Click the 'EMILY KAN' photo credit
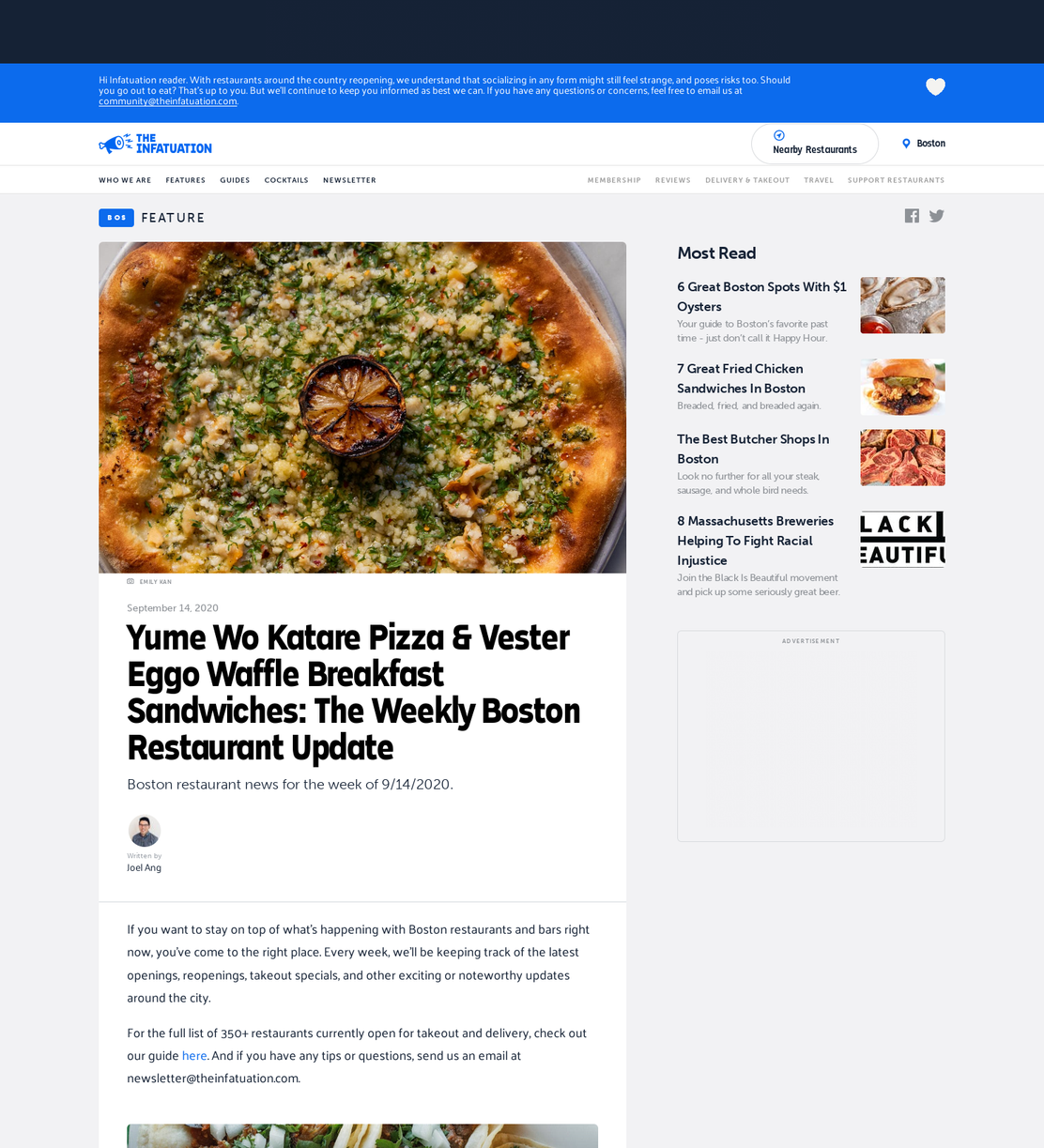1044x1148 pixels. coord(156,582)
